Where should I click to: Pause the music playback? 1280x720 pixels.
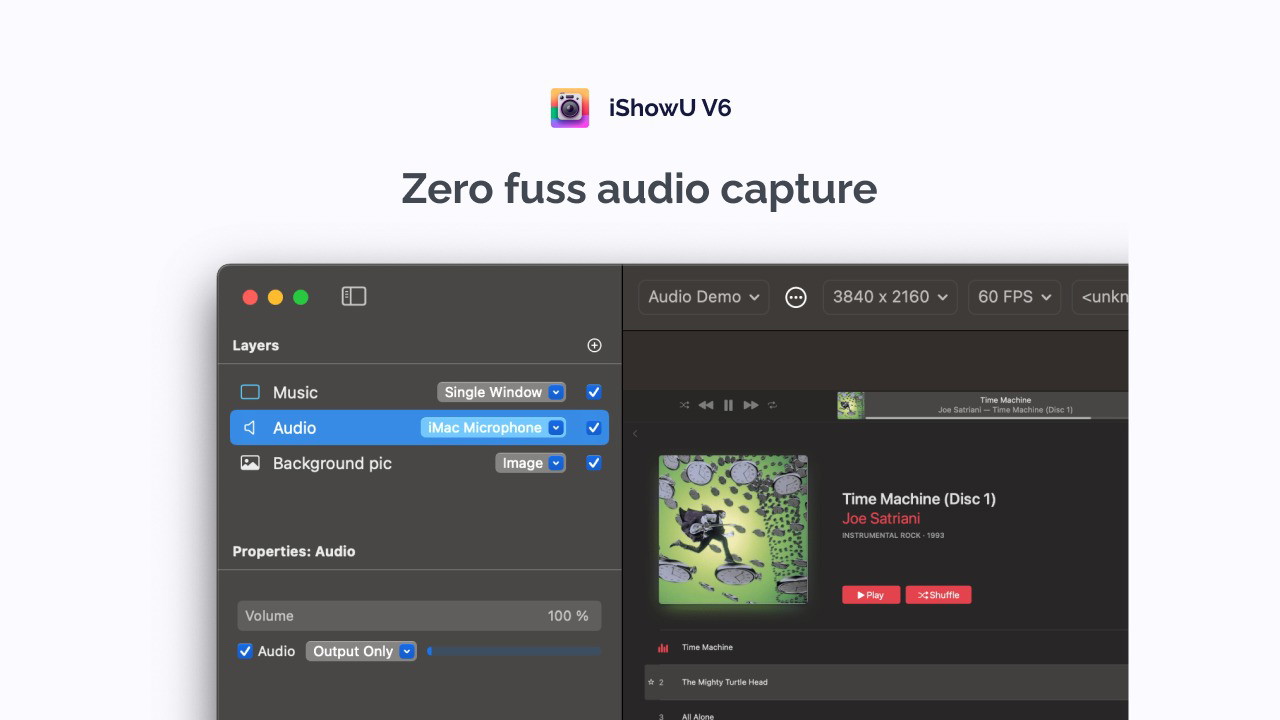click(x=728, y=405)
